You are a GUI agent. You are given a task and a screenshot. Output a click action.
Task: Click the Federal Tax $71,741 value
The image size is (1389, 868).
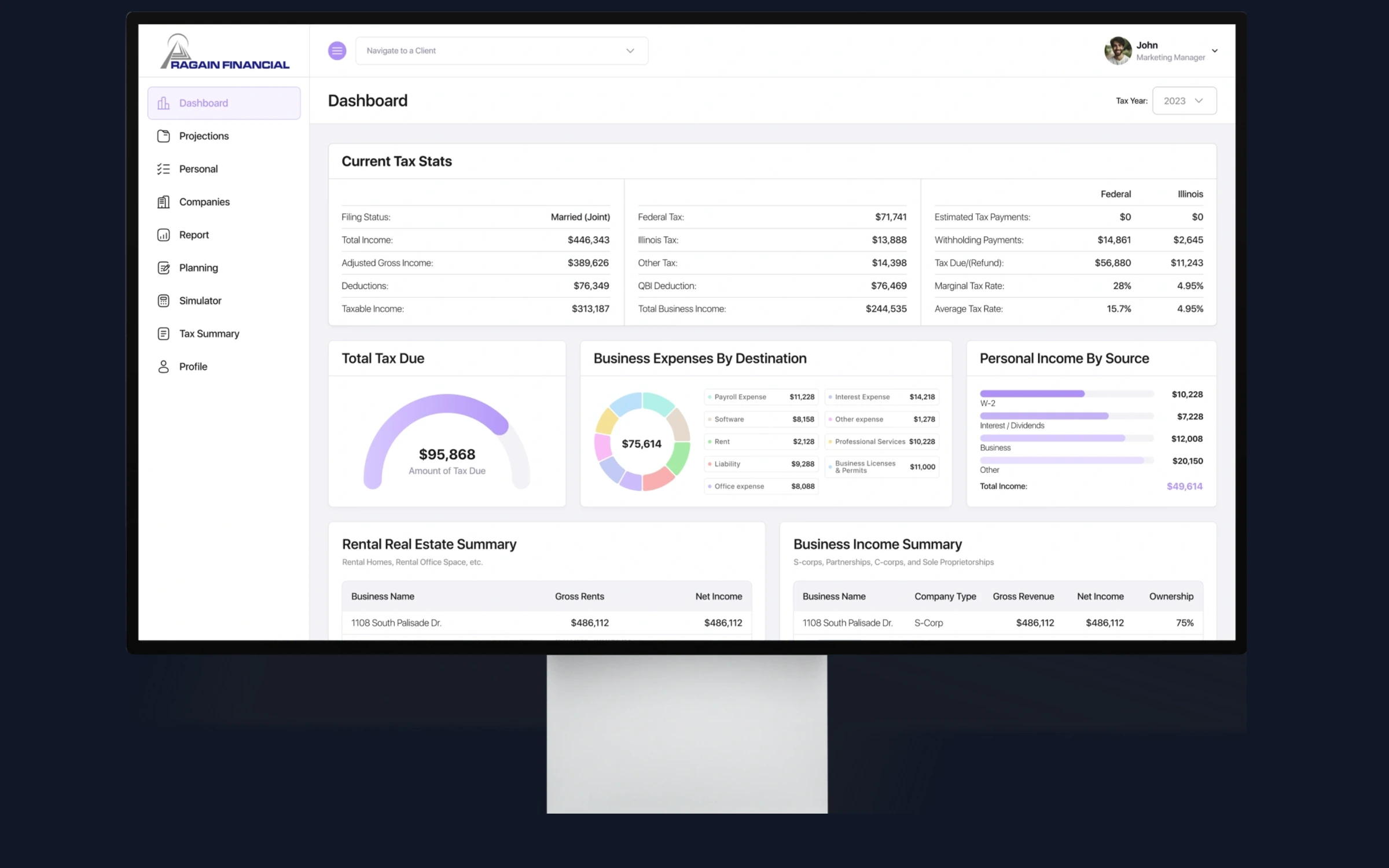click(x=891, y=217)
